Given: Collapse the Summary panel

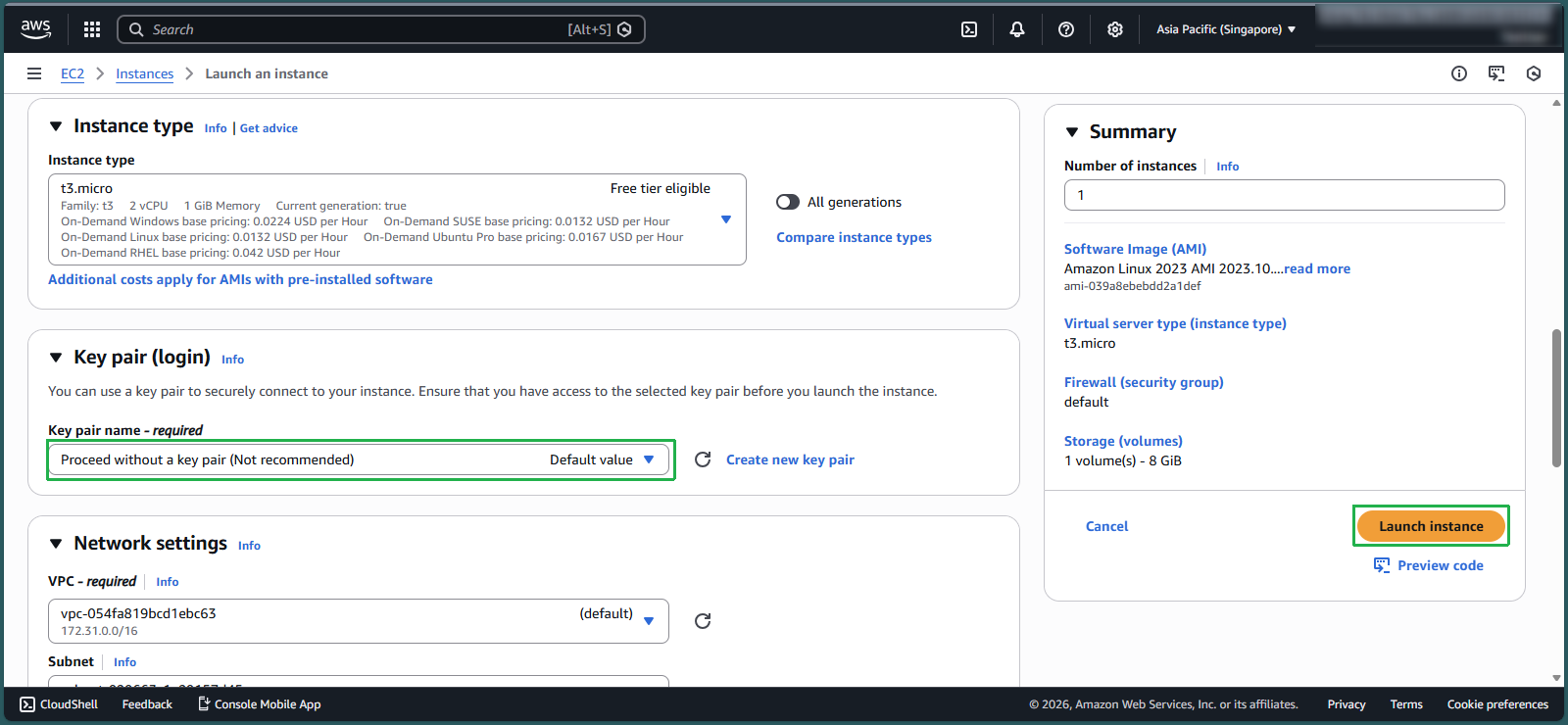Looking at the screenshot, I should [1072, 132].
